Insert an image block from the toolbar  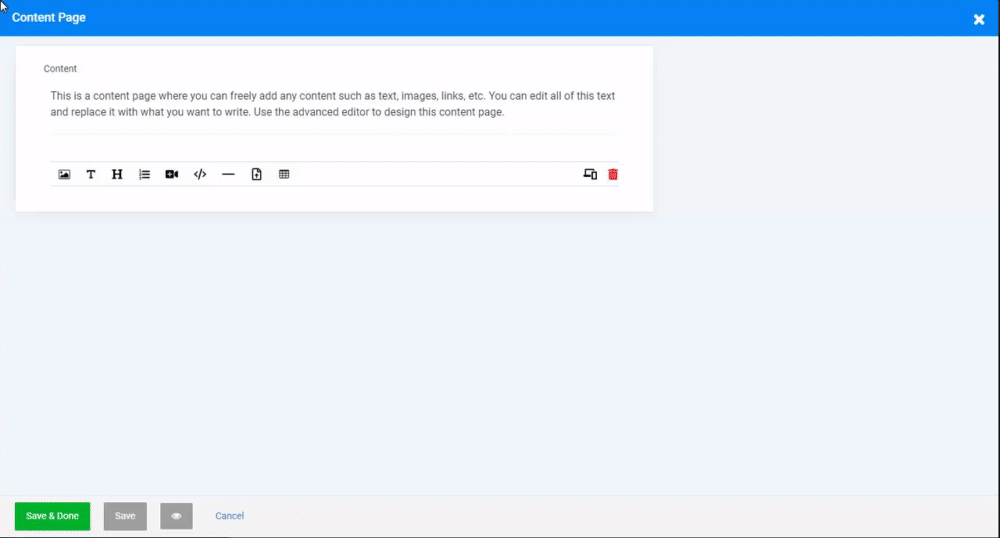64,174
